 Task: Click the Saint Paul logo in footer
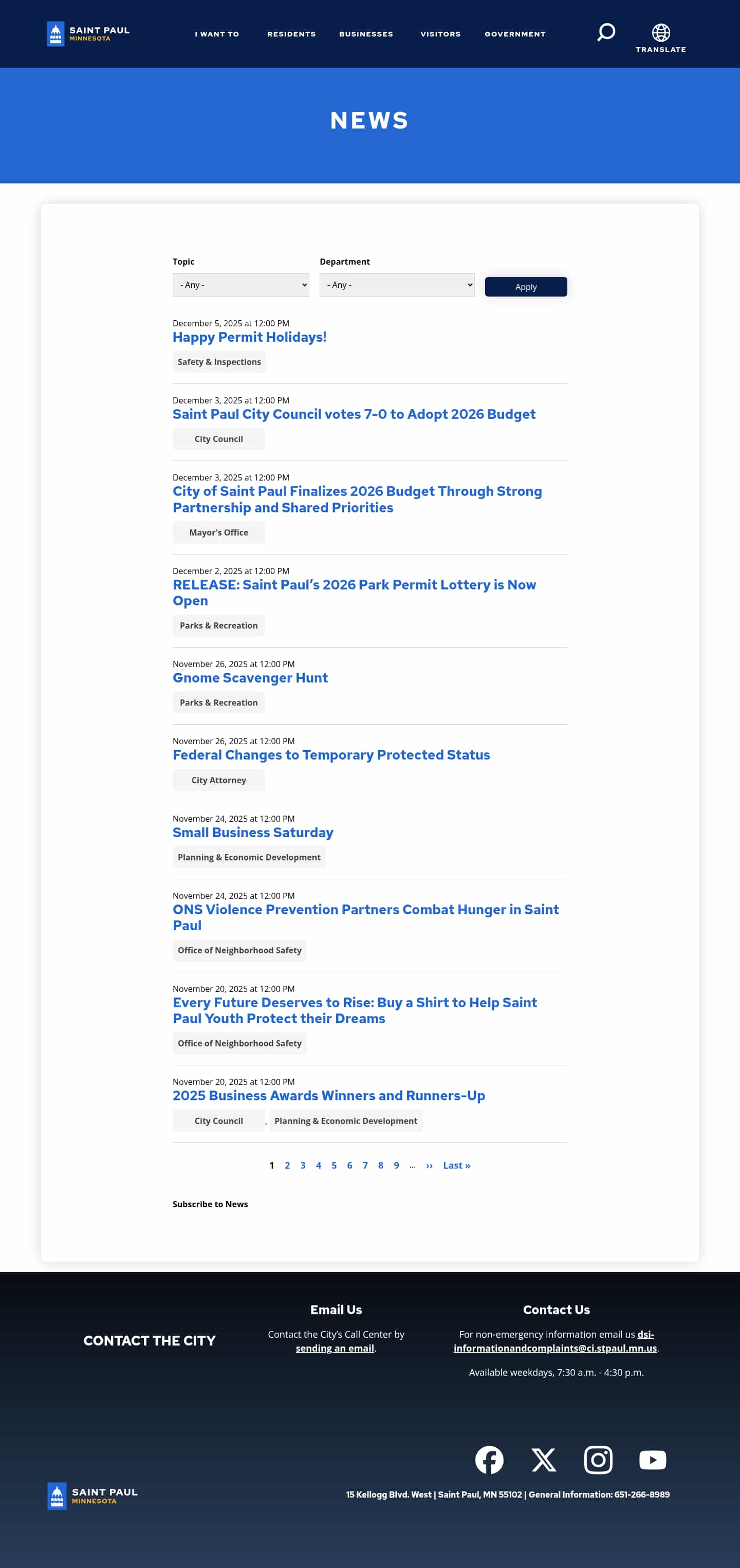point(92,1496)
